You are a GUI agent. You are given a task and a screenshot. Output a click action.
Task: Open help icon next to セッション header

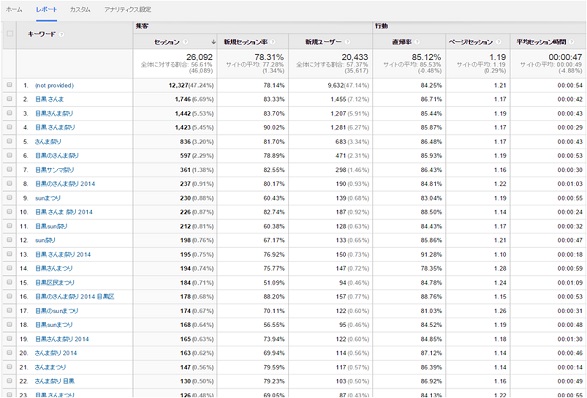pyautogui.click(x=186, y=42)
